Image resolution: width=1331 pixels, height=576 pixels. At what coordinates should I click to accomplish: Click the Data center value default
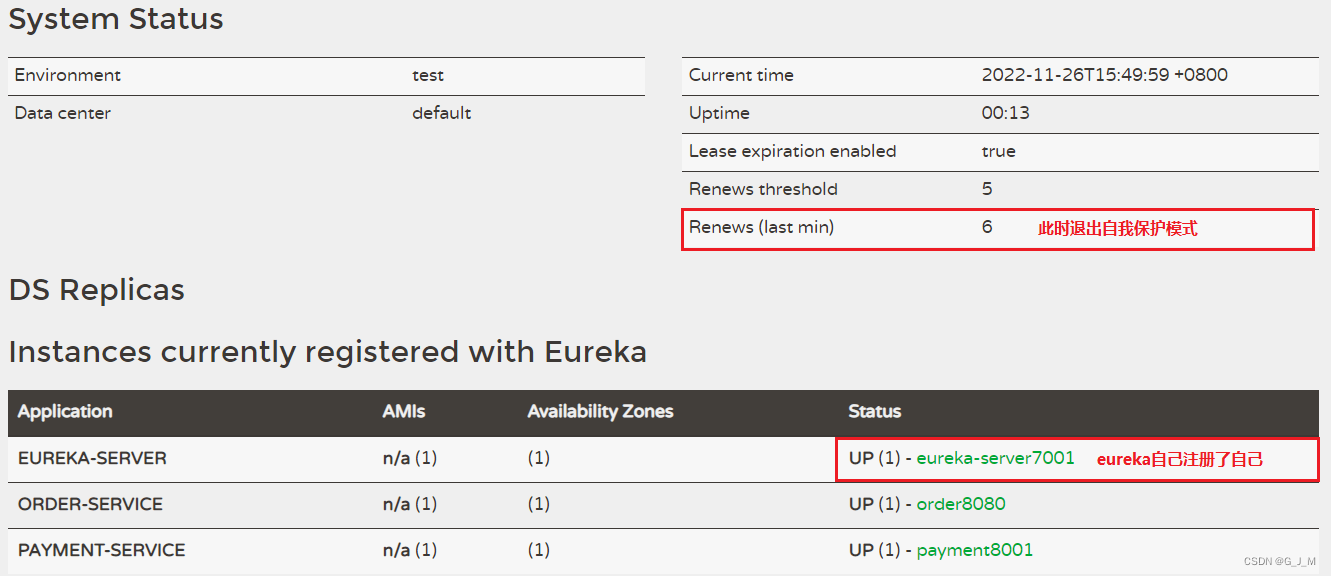coord(441,113)
